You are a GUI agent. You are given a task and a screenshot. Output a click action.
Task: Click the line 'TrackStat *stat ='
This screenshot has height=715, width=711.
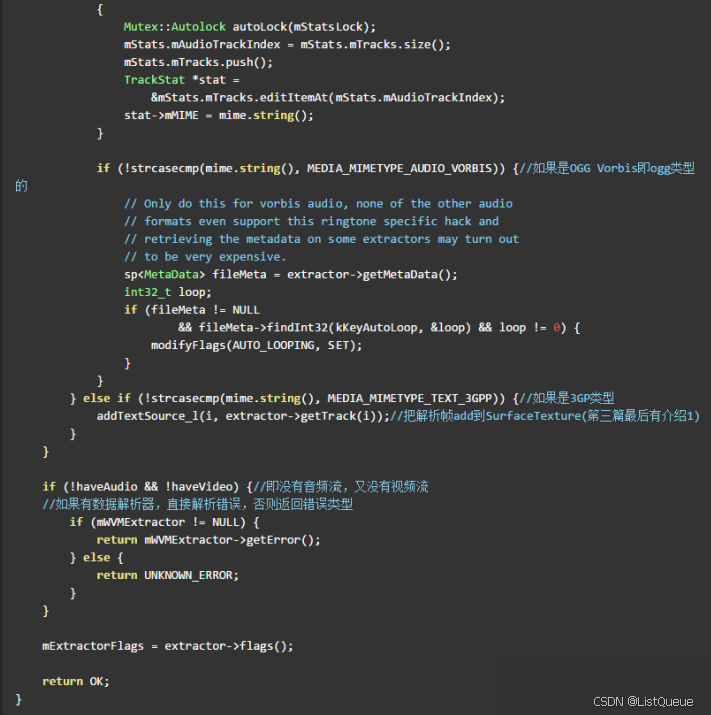(182, 80)
